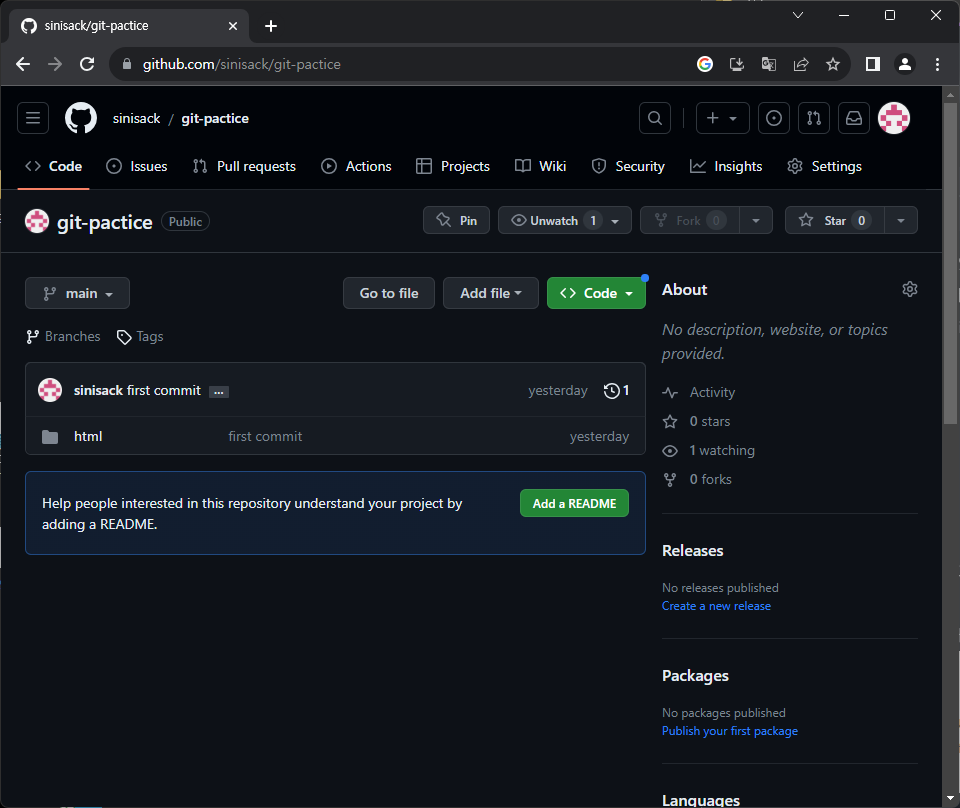Open the Security tab
The image size is (960, 808).
[x=628, y=166]
